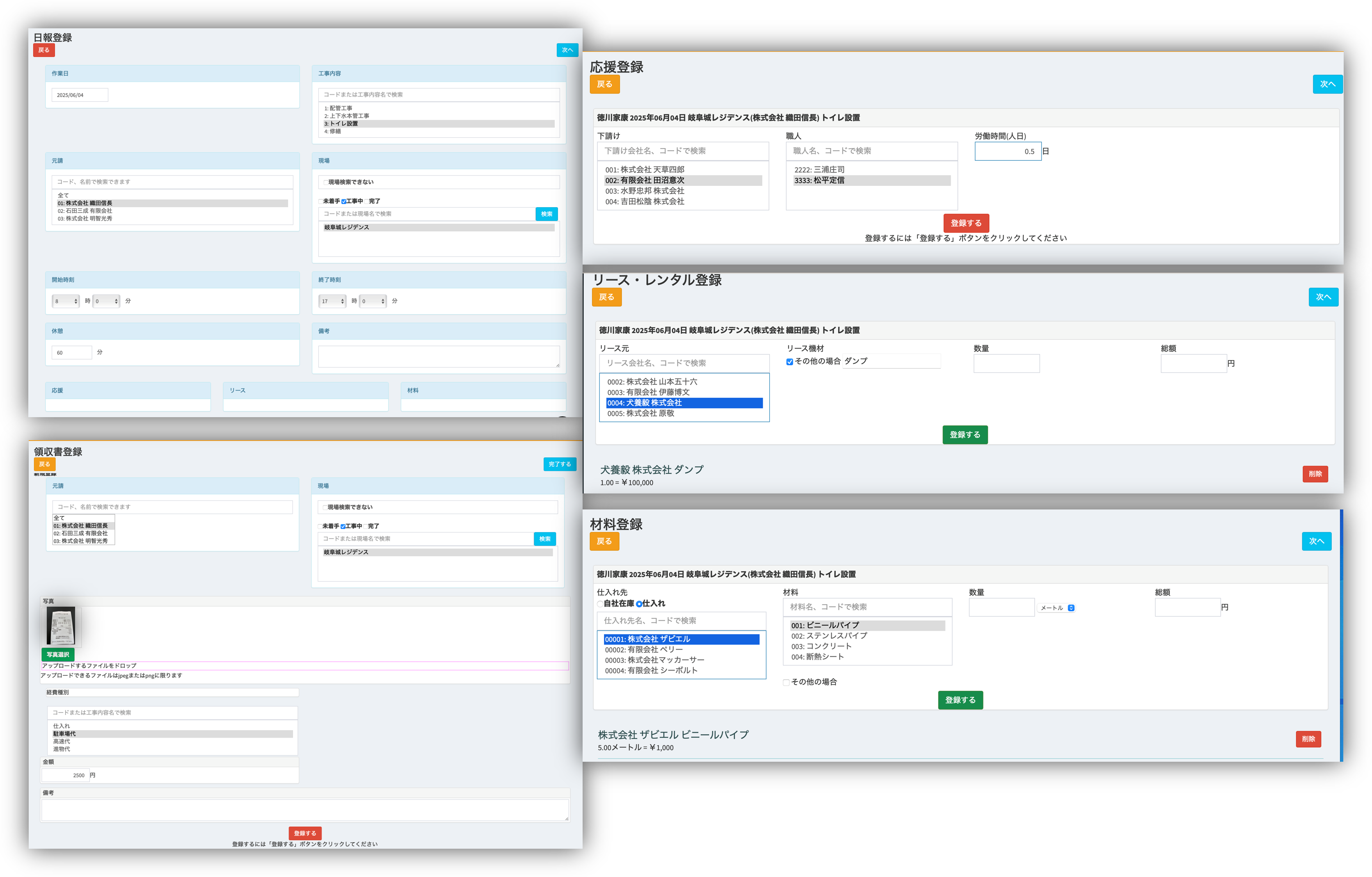The width and height of the screenshot is (1372, 877).
Task: Check 現場検索できない in 日報登録 window
Action: click(325, 182)
